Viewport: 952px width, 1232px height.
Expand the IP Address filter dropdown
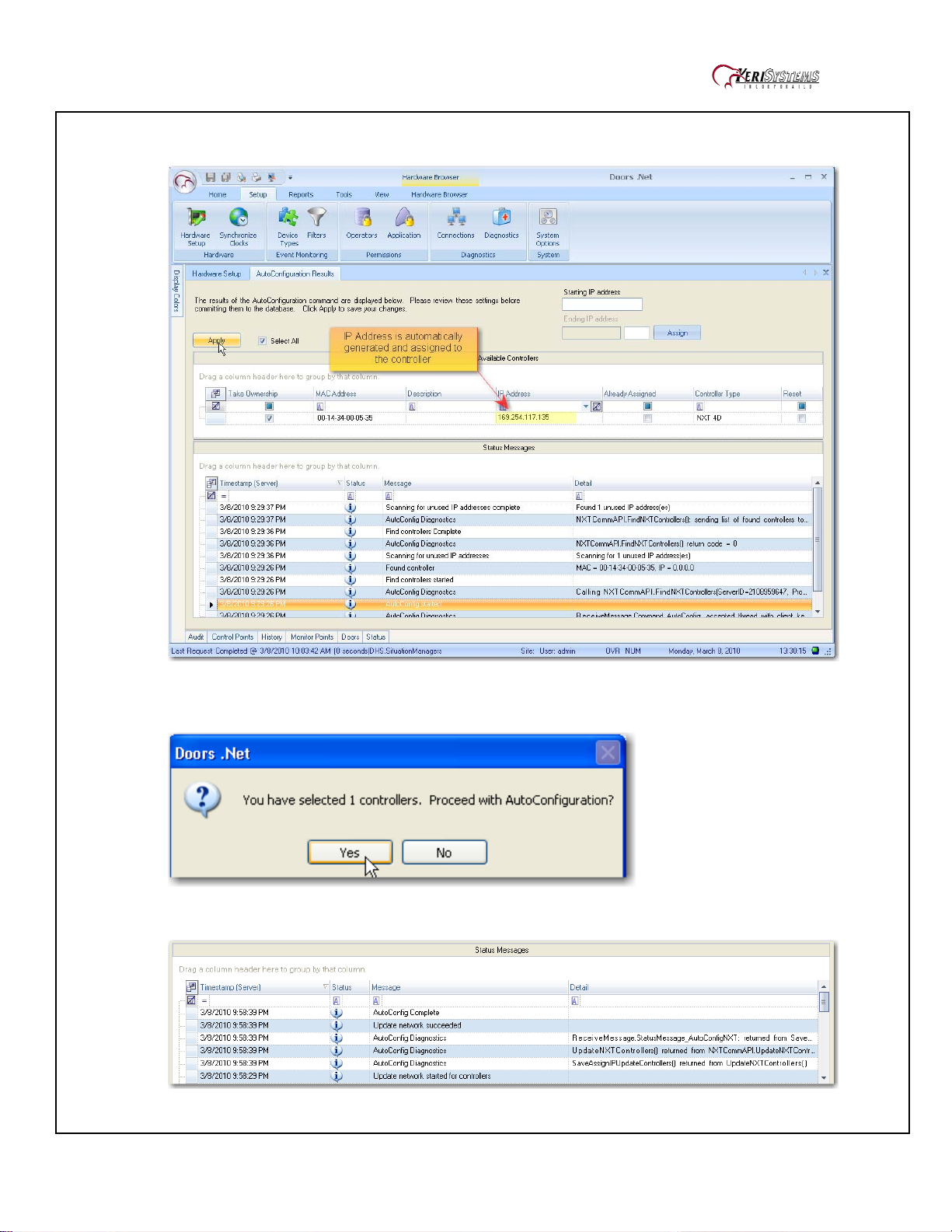(x=585, y=407)
